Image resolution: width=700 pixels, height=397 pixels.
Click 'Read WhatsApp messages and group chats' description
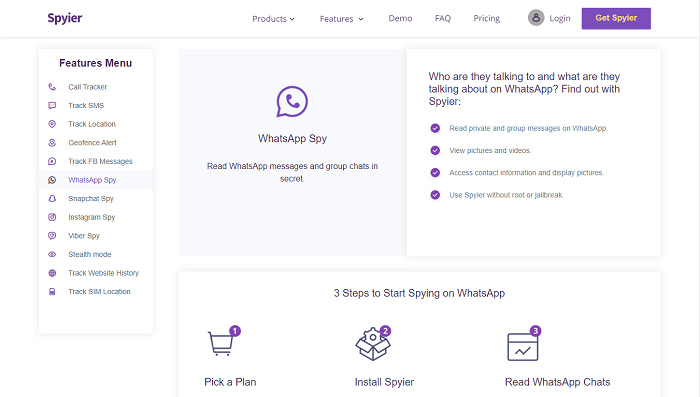click(x=292, y=172)
